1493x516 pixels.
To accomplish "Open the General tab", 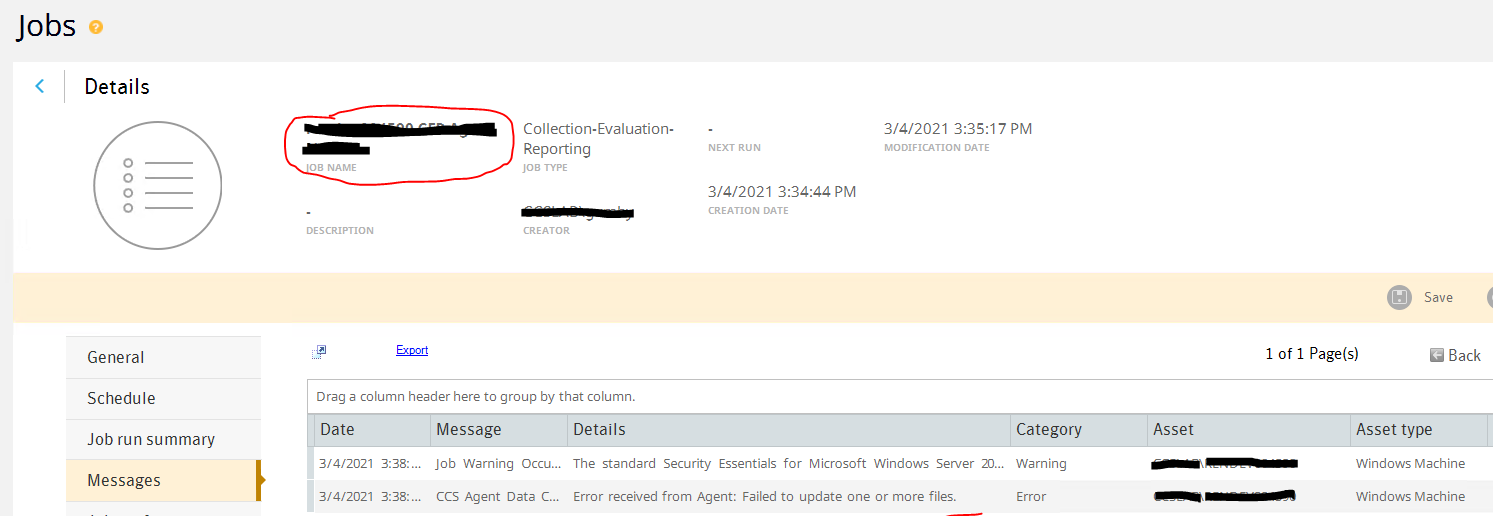I will [x=116, y=357].
